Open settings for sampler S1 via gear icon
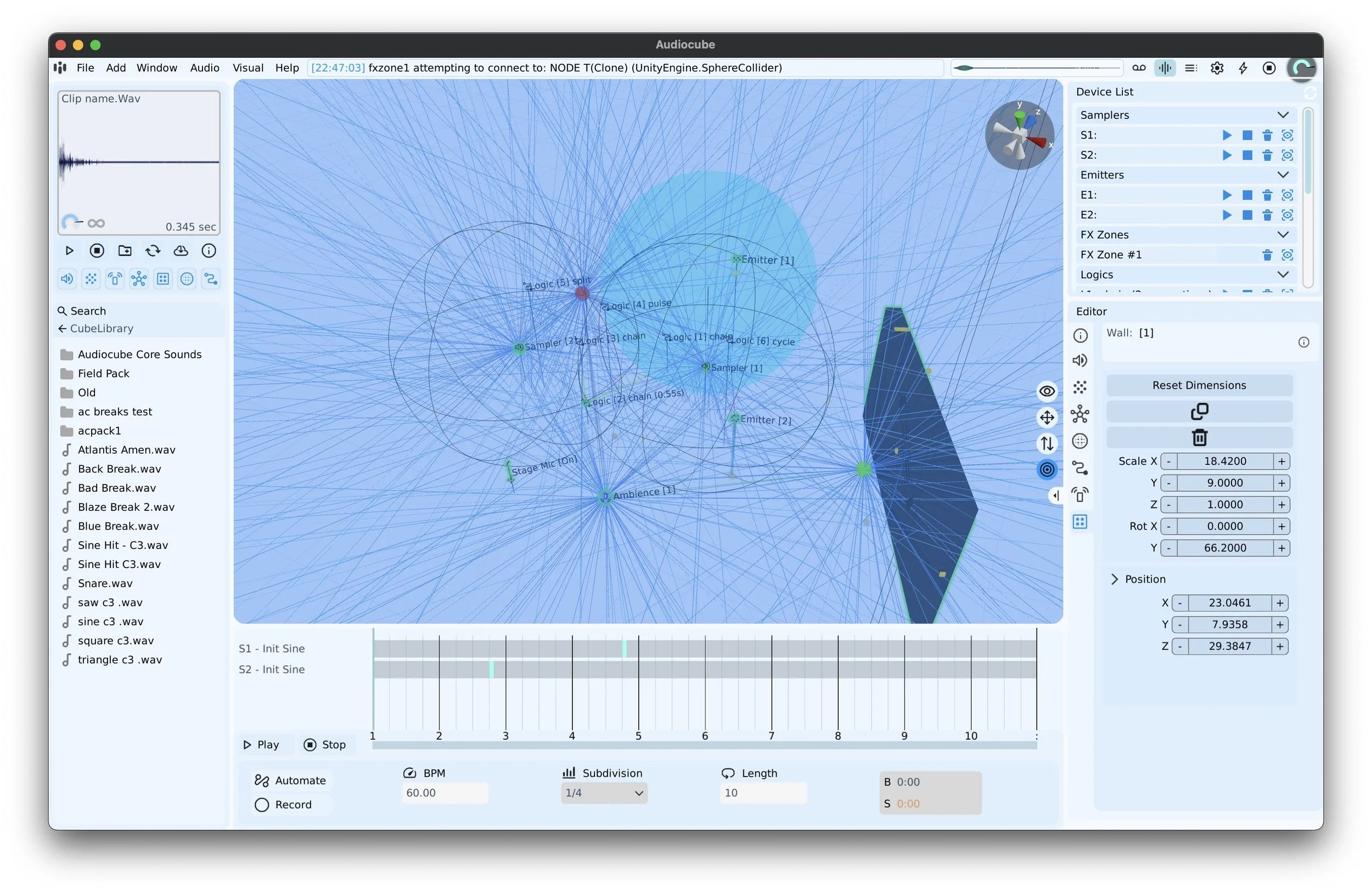The width and height of the screenshot is (1372, 894). pos(1287,135)
